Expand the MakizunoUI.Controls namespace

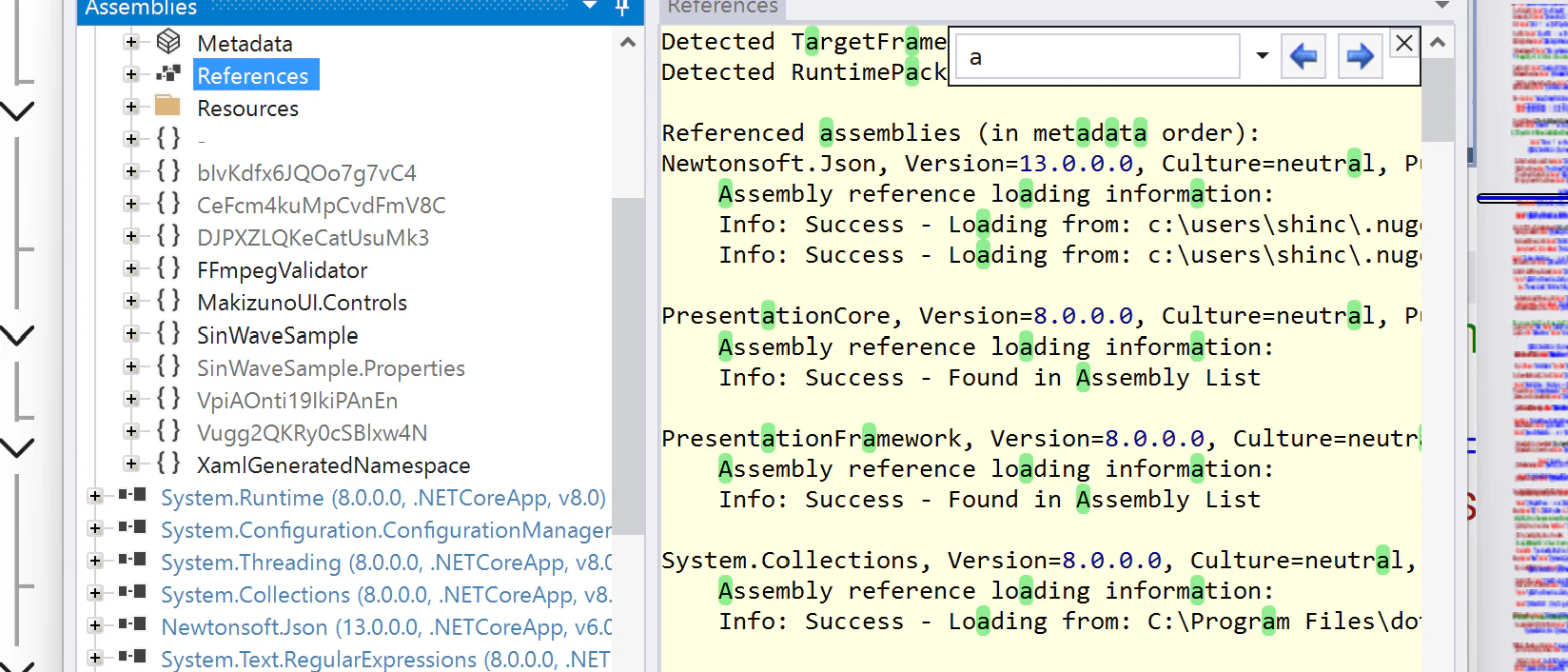[x=131, y=301]
